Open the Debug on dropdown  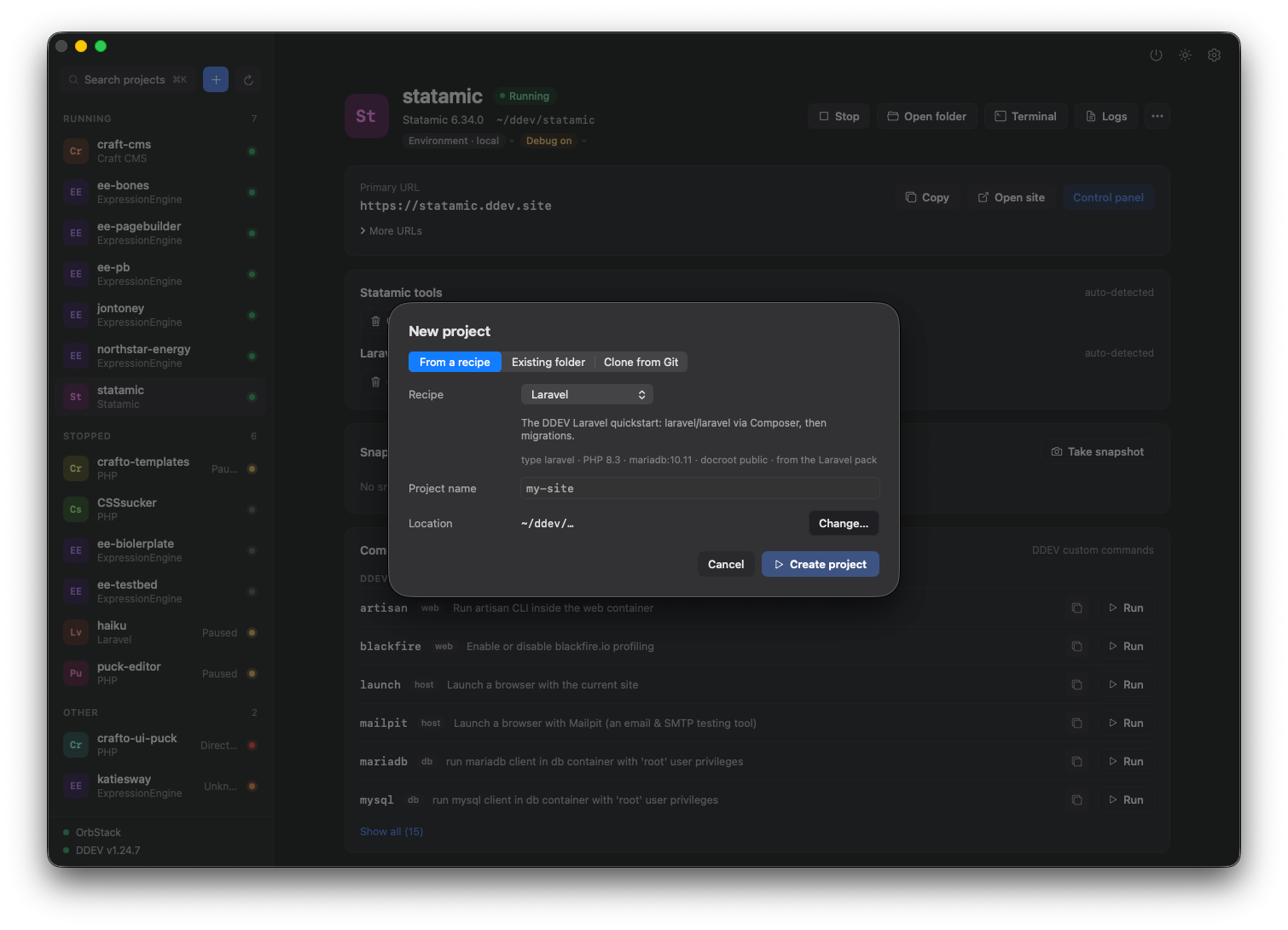click(x=556, y=141)
